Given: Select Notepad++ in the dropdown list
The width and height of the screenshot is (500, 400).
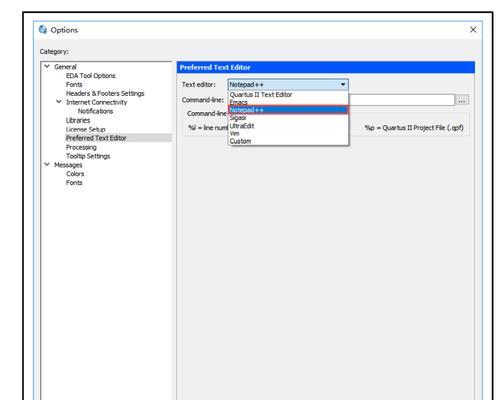Looking at the screenshot, I should [288, 110].
